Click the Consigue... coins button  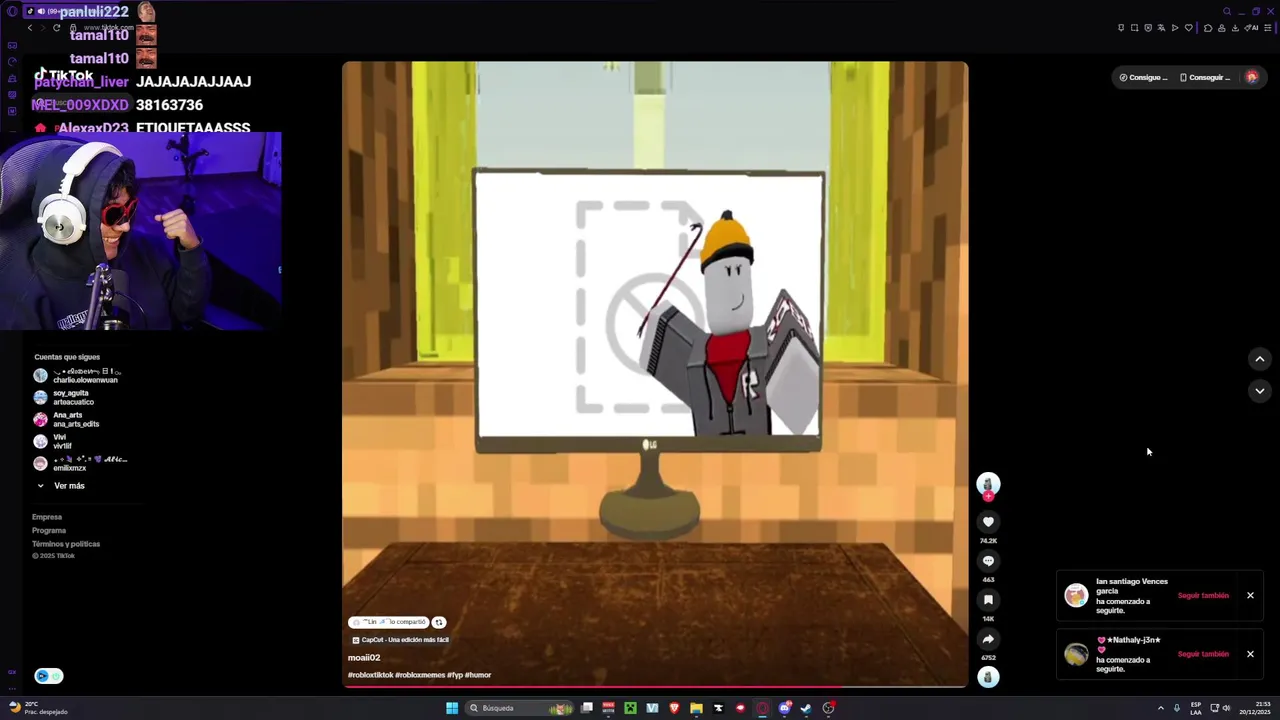coord(1143,77)
